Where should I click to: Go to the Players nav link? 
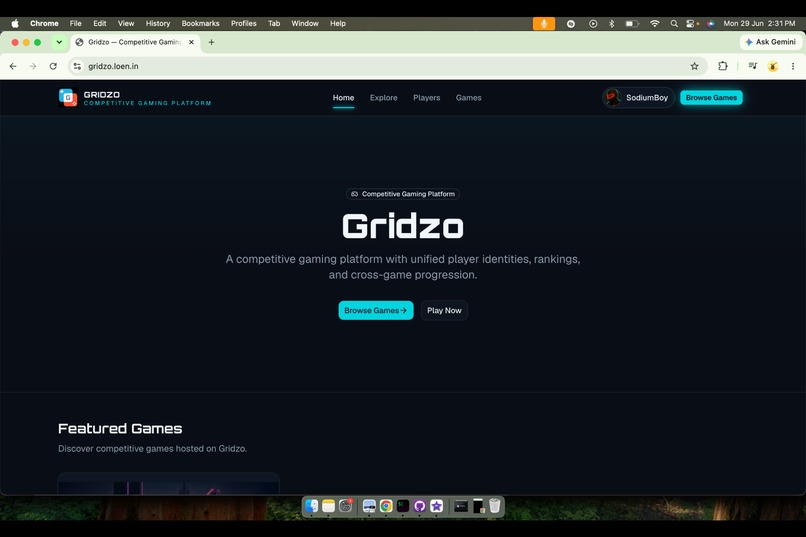(x=427, y=98)
